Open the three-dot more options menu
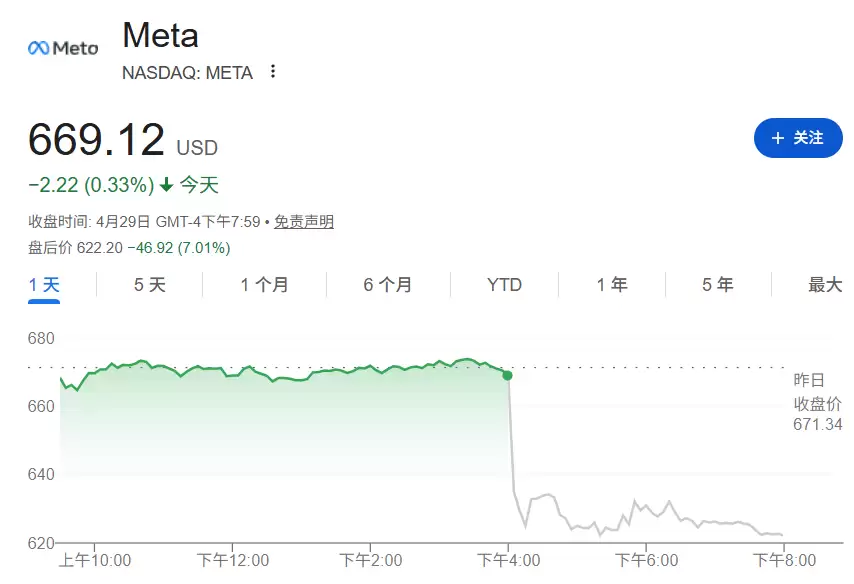This screenshot has width=854, height=584. coord(273,72)
